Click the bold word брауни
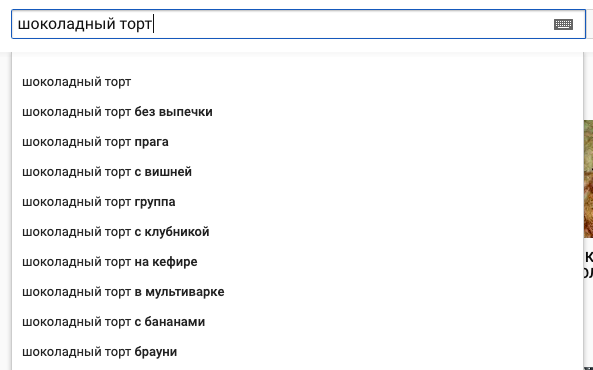The height and width of the screenshot is (370, 593). [156, 352]
